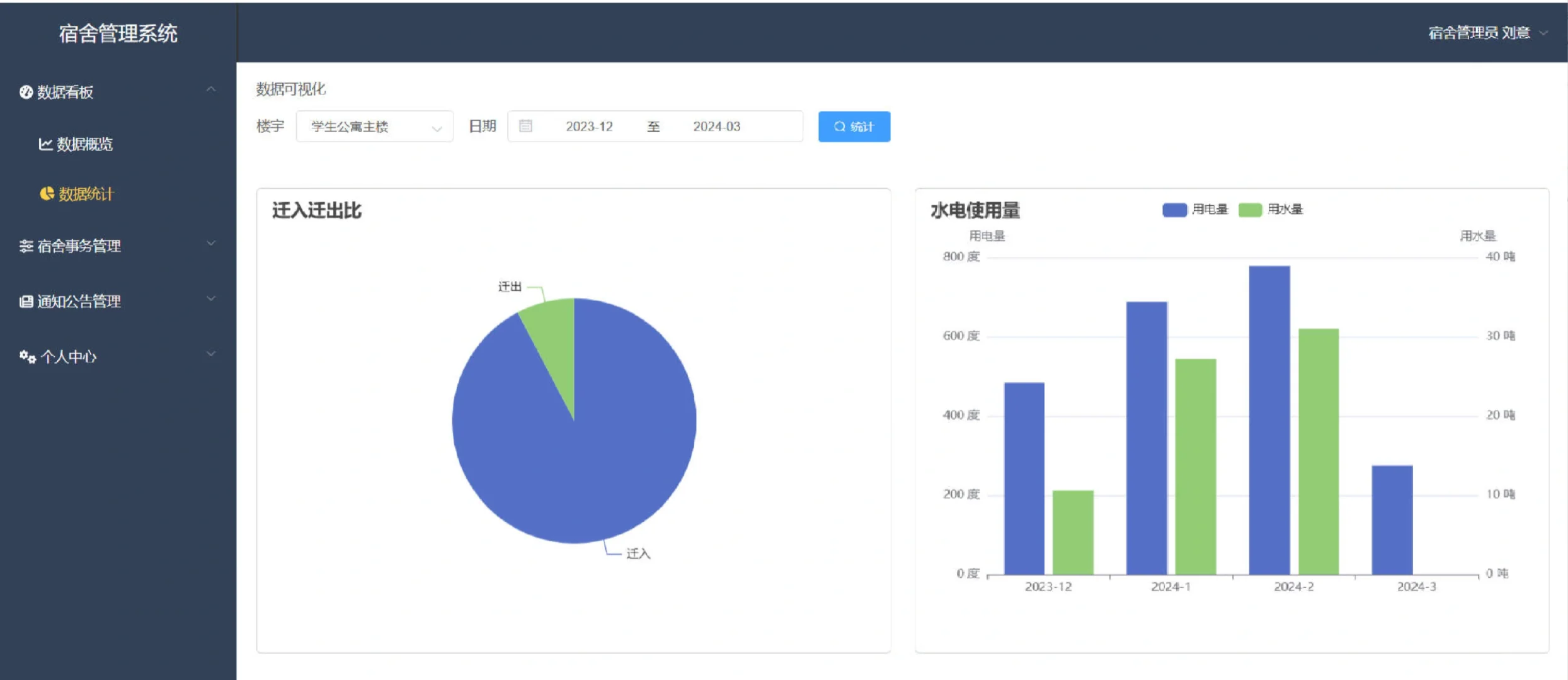Viewport: 1568px width, 680px height.
Task: Select 数据概览 menu item
Action: coord(118,144)
